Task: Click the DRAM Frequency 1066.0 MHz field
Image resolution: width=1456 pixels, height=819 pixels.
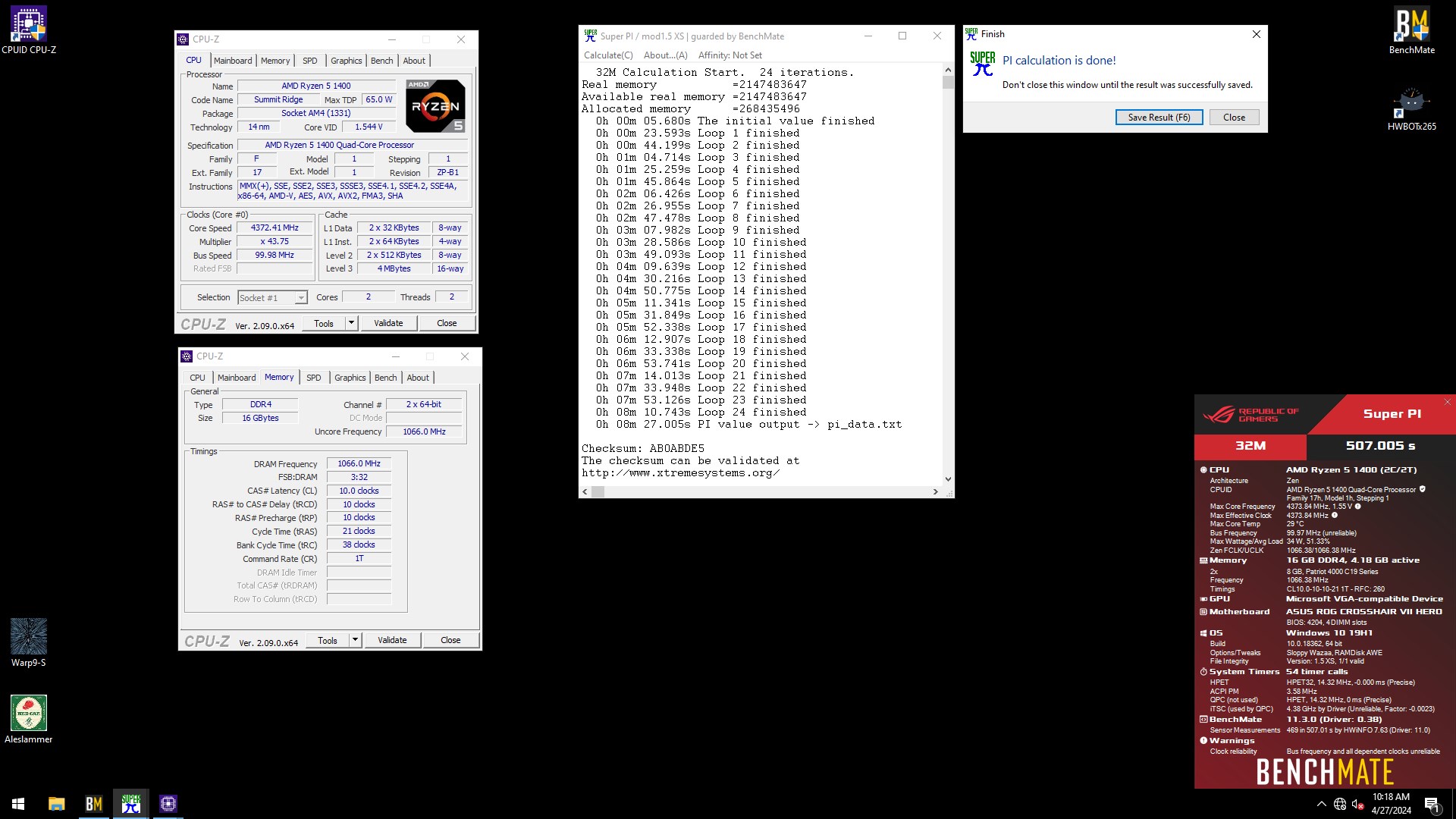Action: click(x=359, y=463)
